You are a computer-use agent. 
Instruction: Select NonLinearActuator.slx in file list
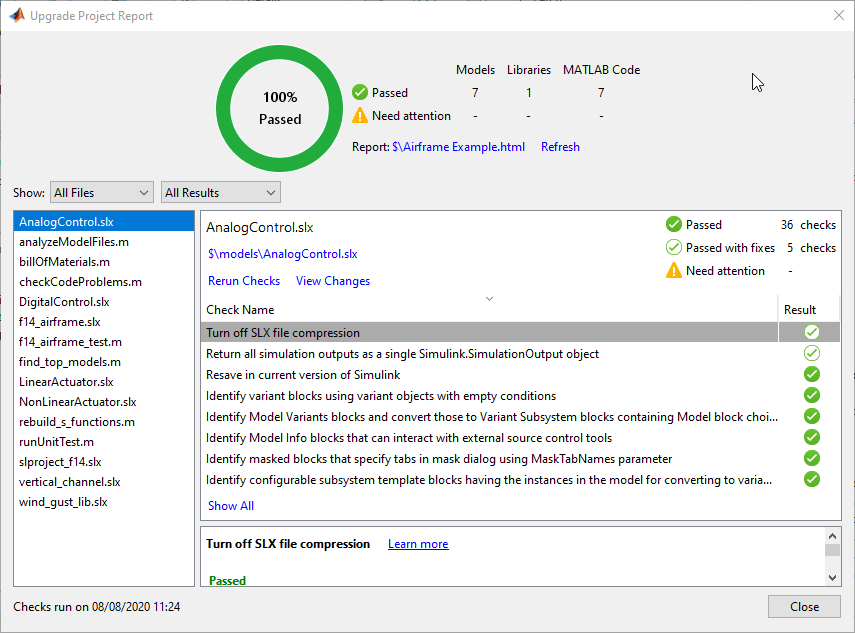tap(104, 402)
